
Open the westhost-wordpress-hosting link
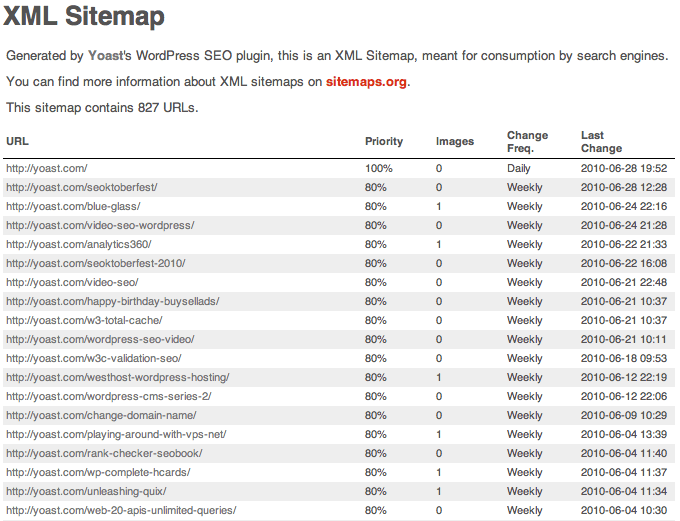click(118, 377)
